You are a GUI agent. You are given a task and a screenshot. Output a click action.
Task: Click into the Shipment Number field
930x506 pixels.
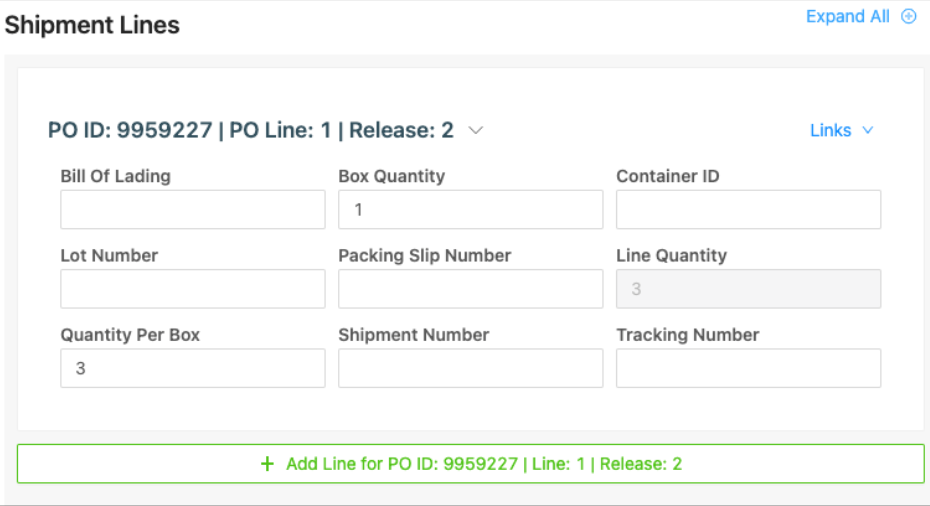[x=470, y=368]
